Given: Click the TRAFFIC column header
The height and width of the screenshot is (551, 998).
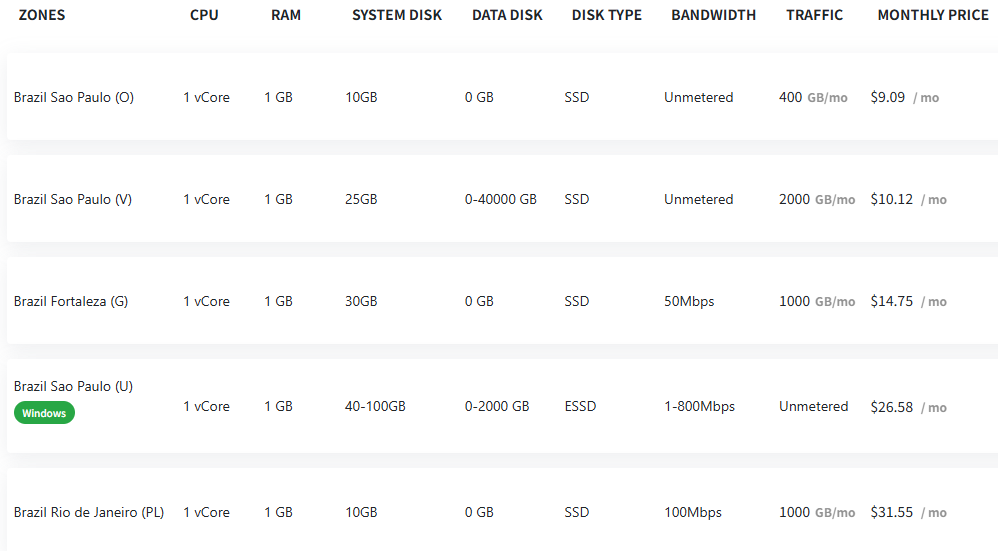Looking at the screenshot, I should [815, 15].
